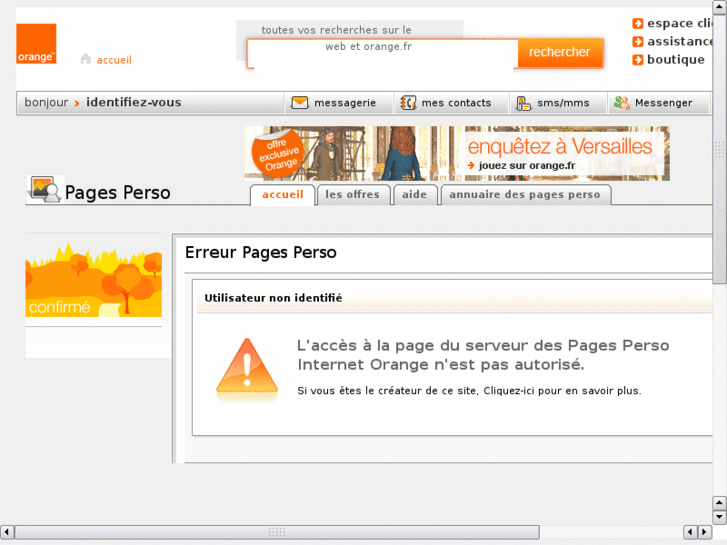Click the horizontal scrollbar right arrow
Screen dimensions: 727x545
tap(705, 532)
